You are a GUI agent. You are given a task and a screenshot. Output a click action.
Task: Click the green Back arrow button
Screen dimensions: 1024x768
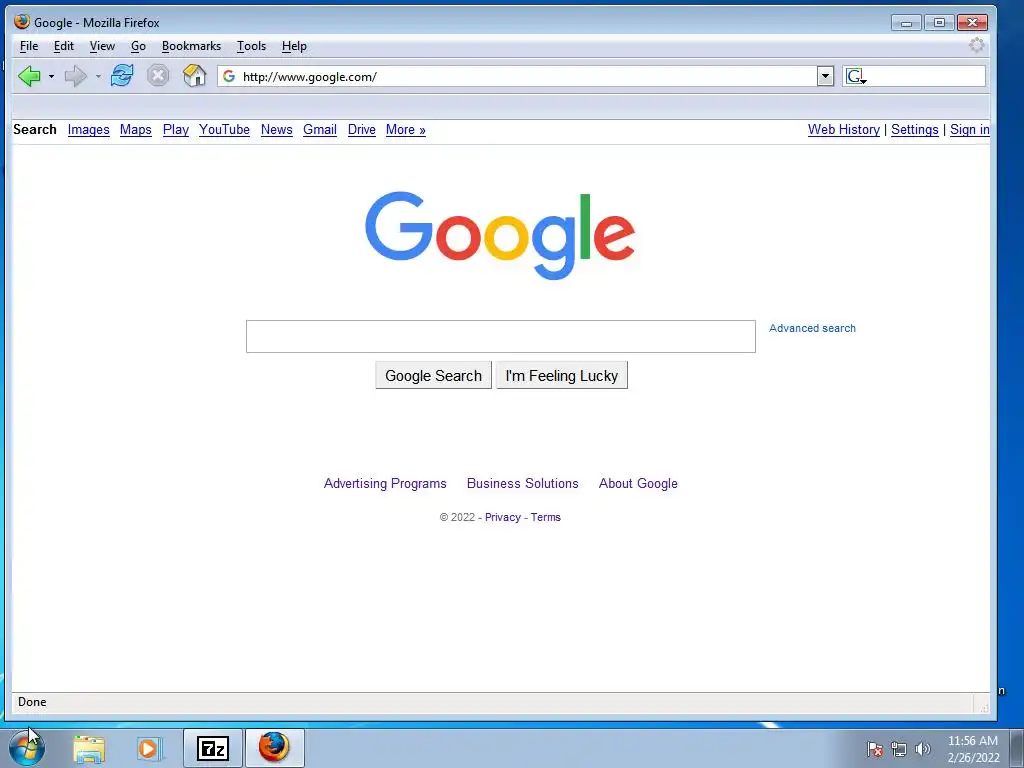coord(29,76)
